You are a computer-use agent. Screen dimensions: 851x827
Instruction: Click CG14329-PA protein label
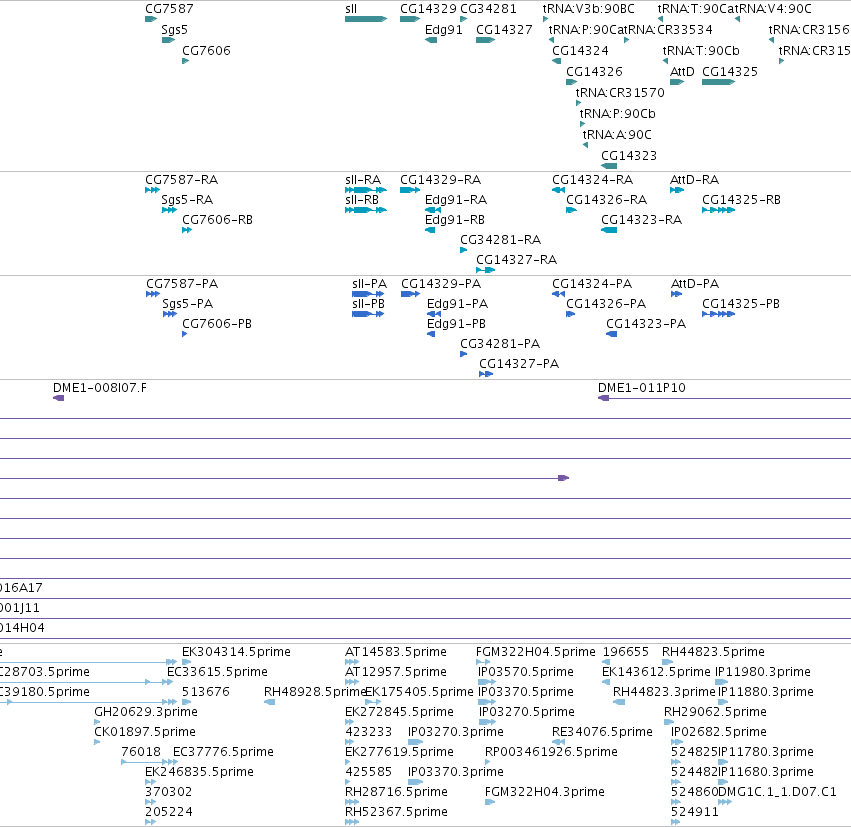tap(441, 284)
